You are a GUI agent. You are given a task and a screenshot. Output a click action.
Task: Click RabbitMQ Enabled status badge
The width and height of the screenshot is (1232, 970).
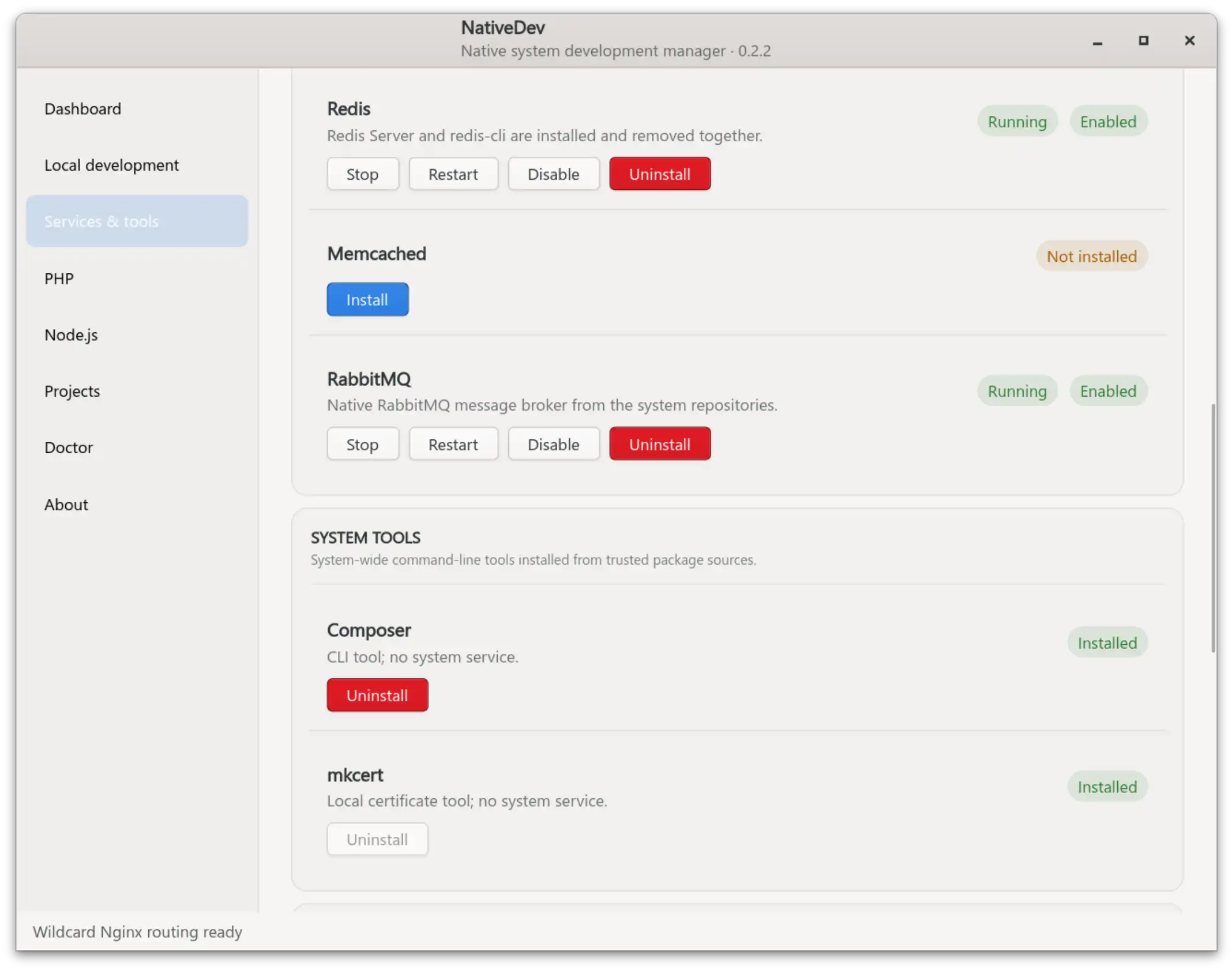[x=1108, y=392]
